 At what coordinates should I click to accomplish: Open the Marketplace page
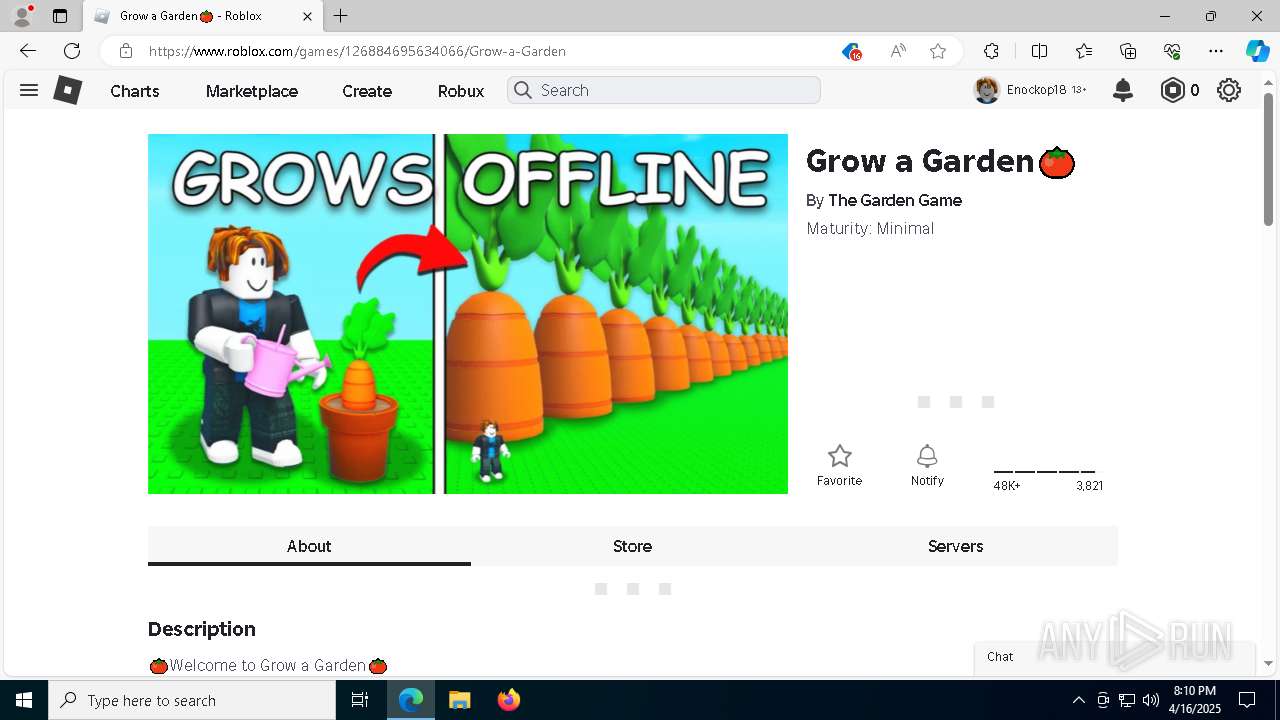click(252, 91)
